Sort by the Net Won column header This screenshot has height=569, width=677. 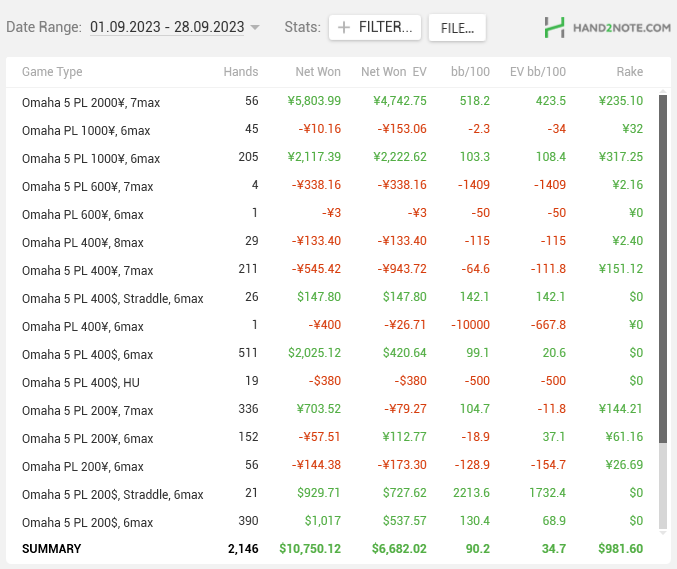[318, 72]
